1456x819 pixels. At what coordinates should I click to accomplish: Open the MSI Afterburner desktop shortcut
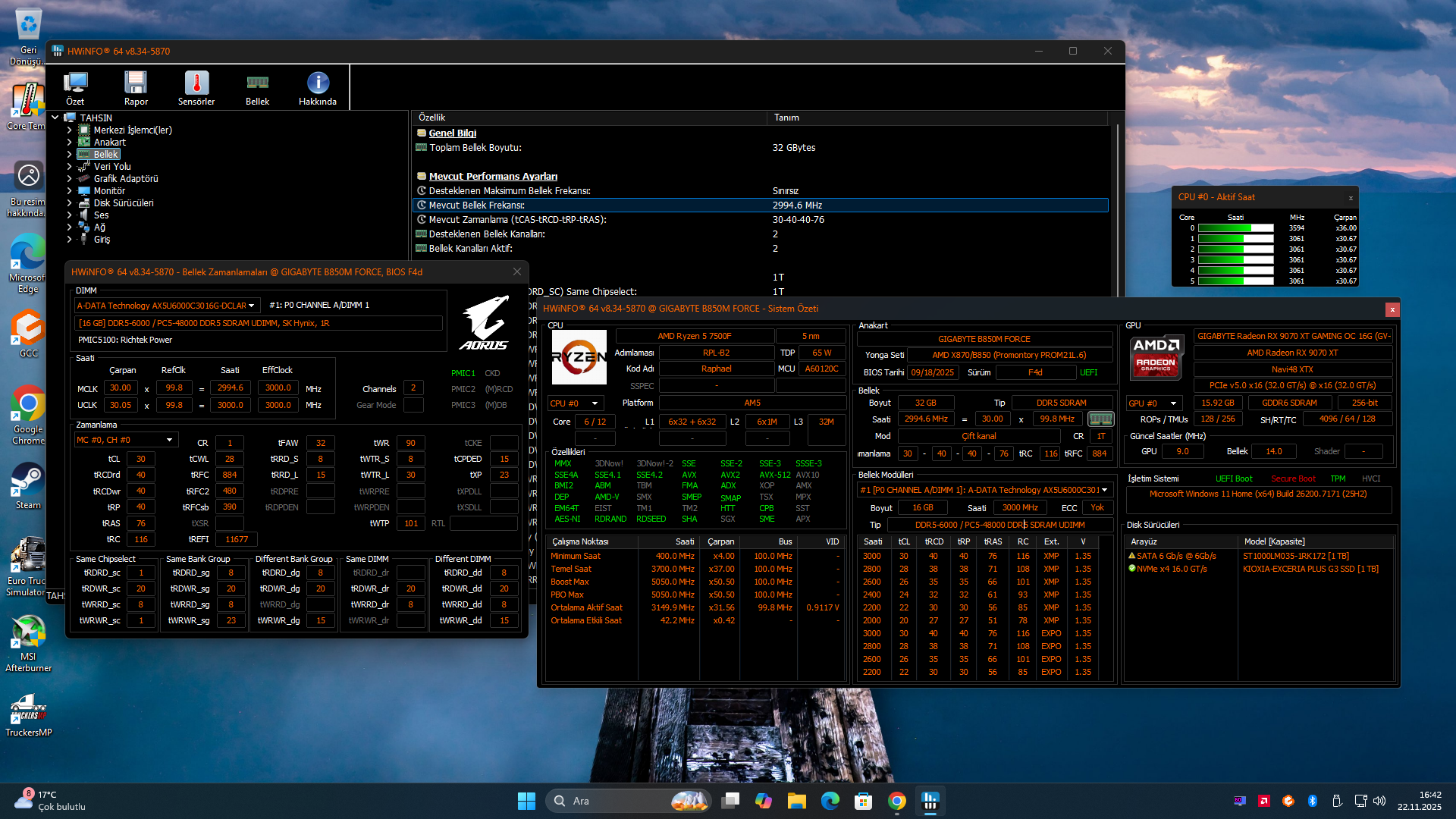[28, 642]
